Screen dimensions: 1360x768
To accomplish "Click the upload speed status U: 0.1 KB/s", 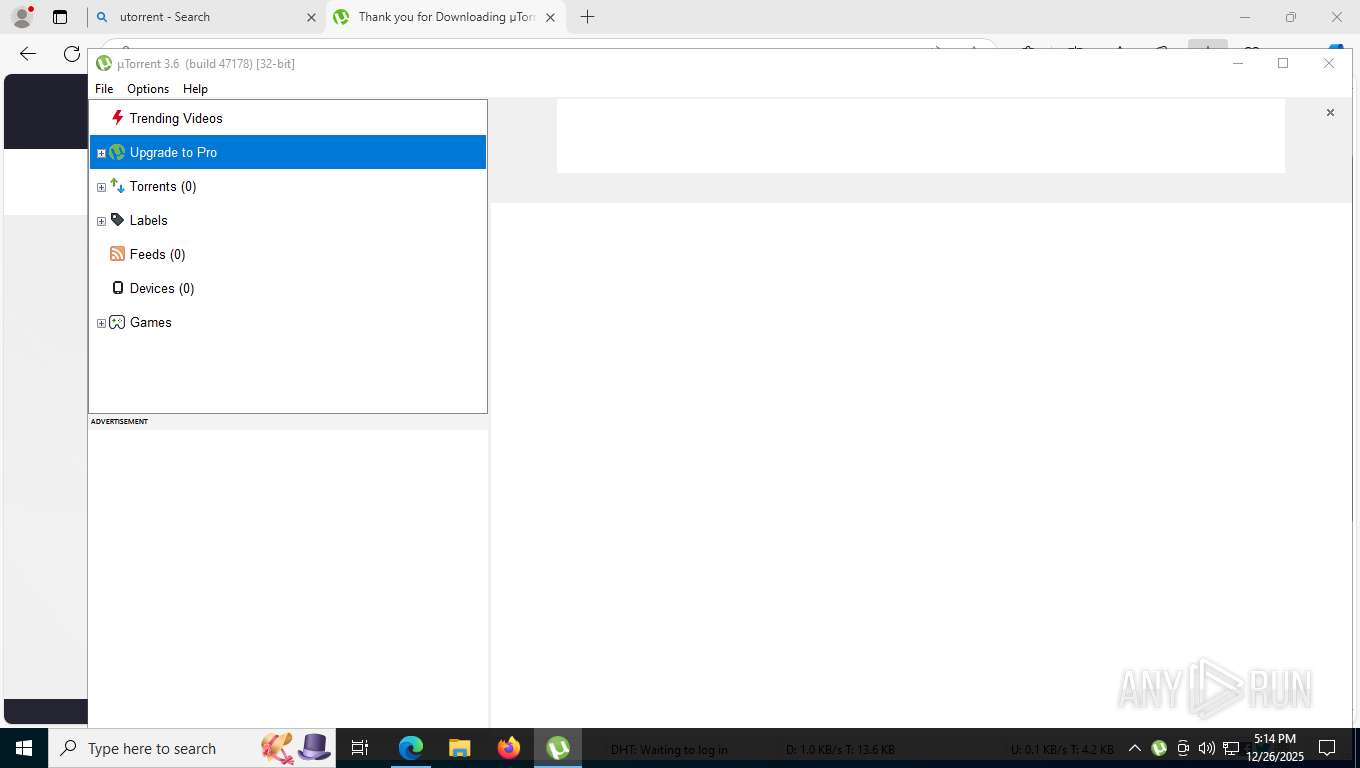I will pyautogui.click(x=1062, y=750).
